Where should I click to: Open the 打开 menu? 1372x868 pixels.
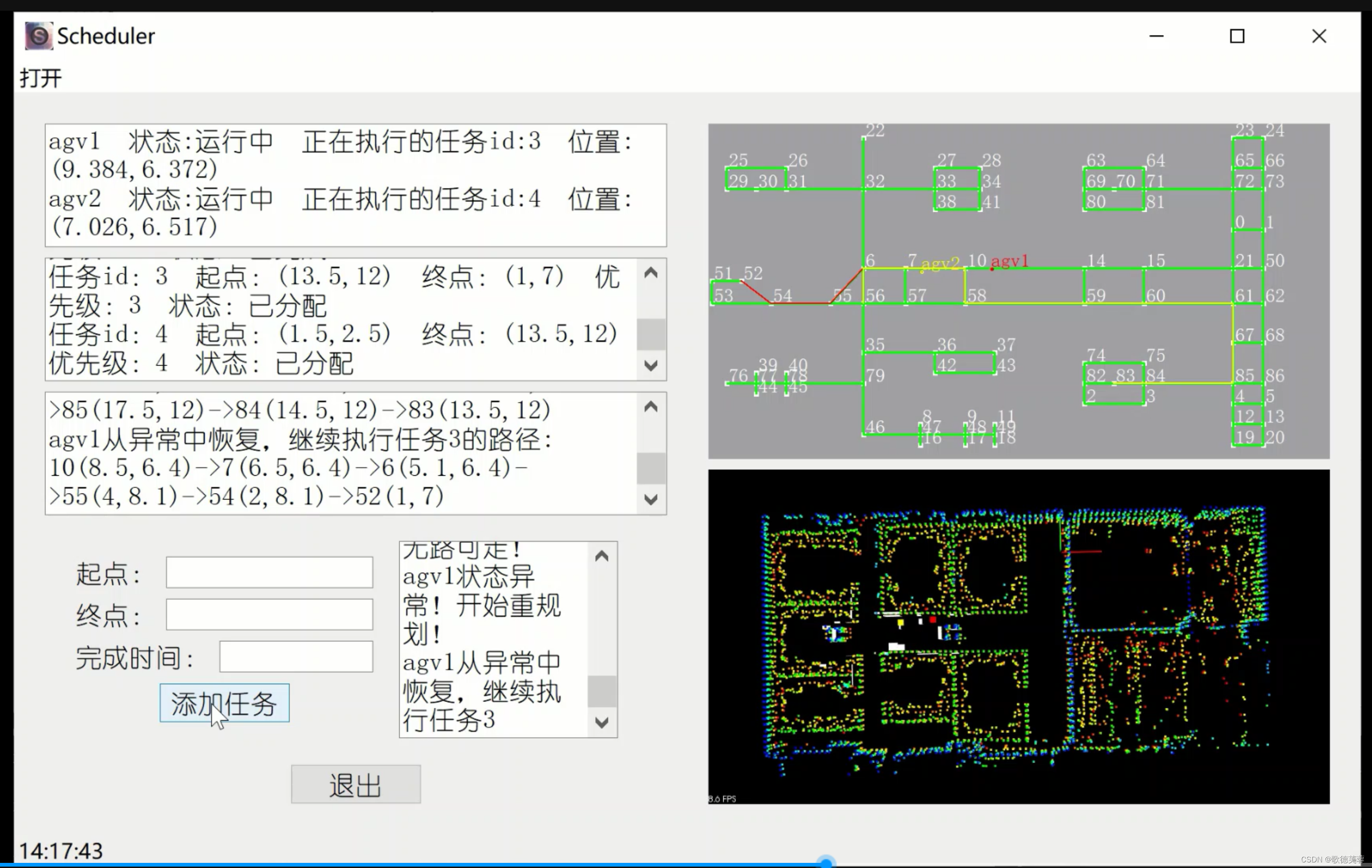click(x=41, y=77)
